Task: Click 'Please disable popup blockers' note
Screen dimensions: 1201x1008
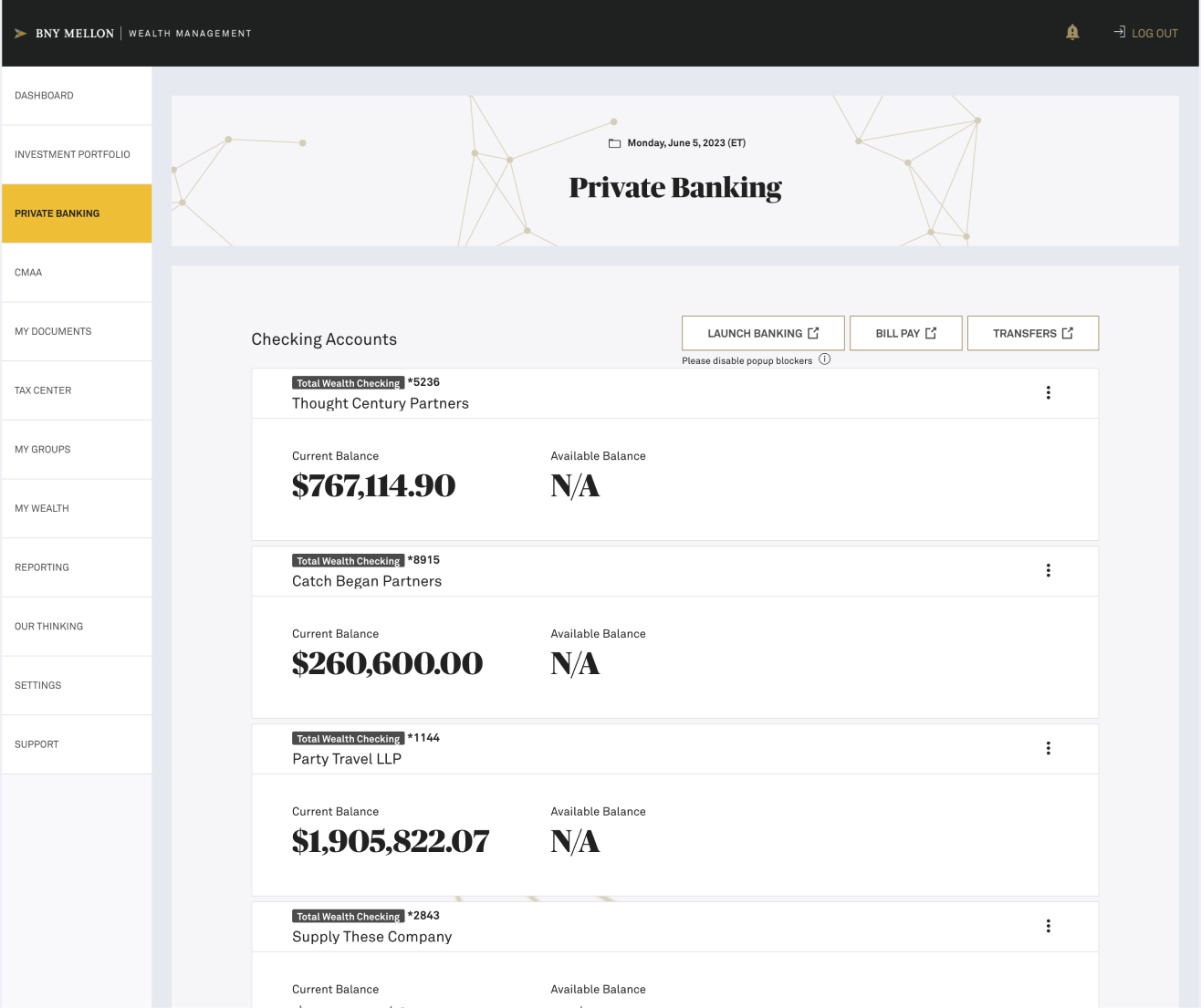Action: click(747, 361)
